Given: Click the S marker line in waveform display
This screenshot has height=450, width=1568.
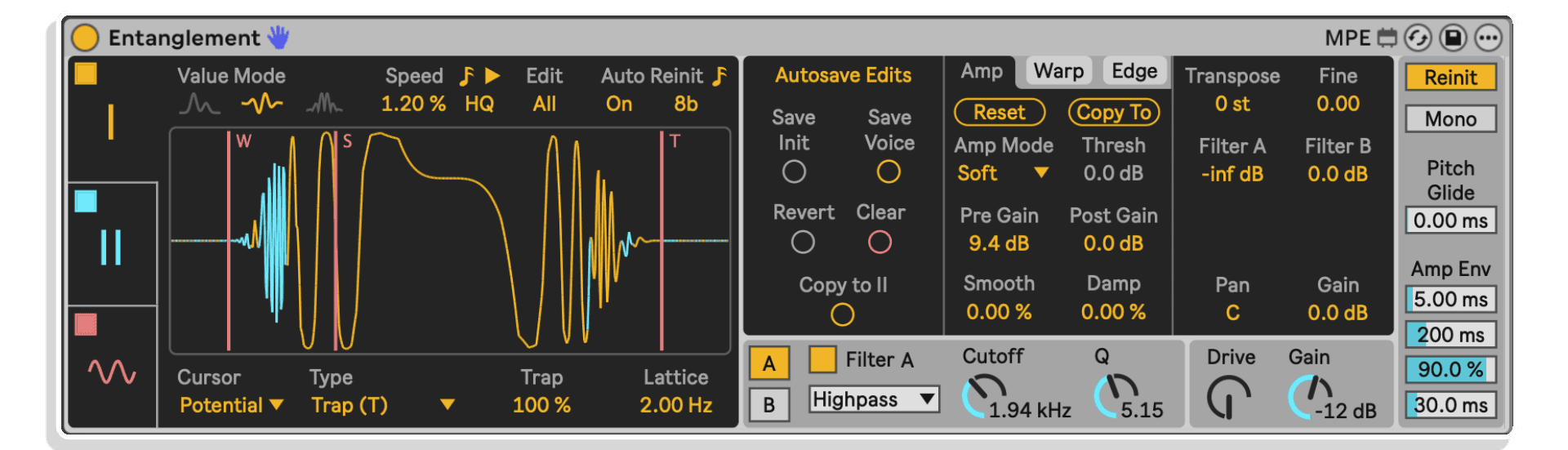Looking at the screenshot, I should click(335, 241).
